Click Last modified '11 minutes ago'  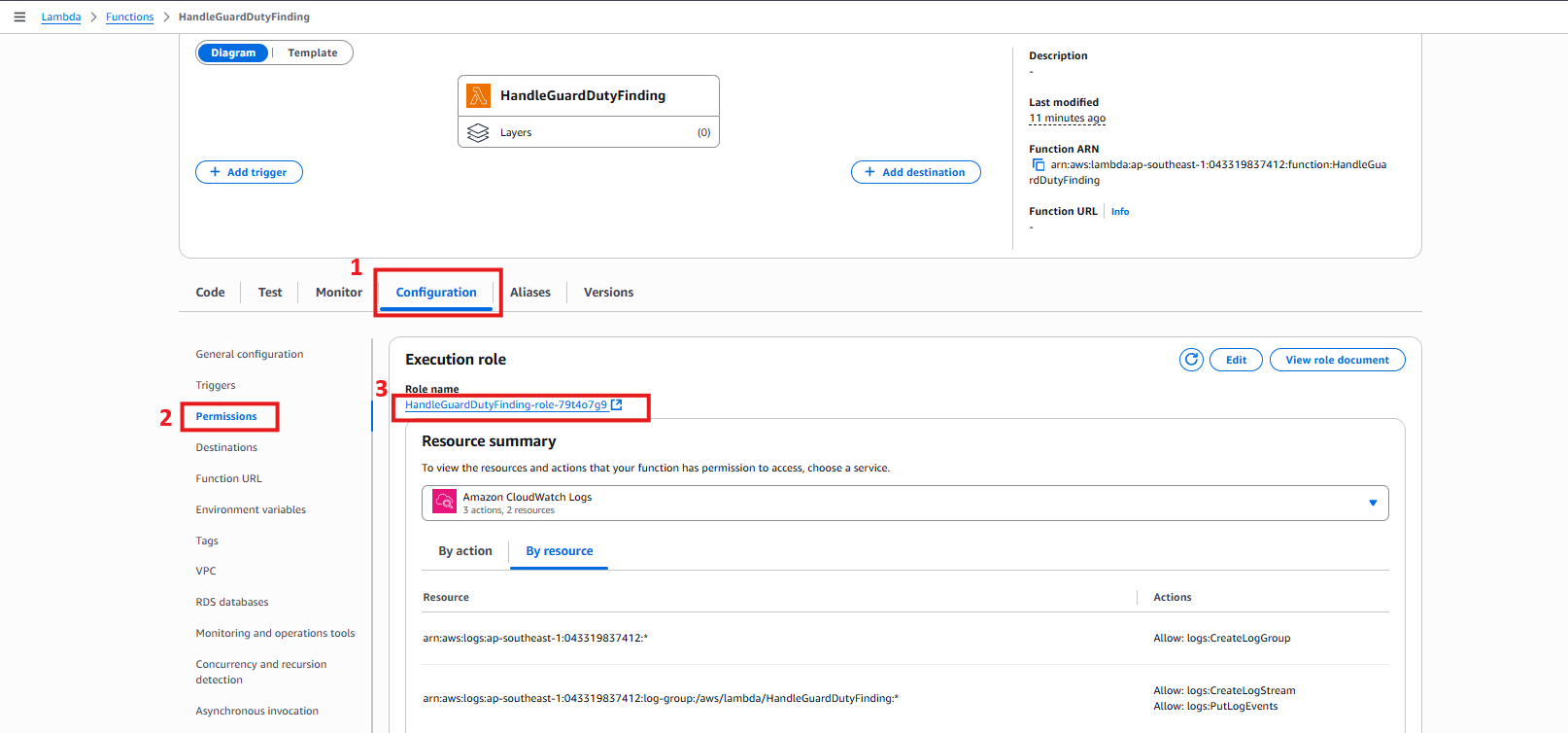(1067, 118)
